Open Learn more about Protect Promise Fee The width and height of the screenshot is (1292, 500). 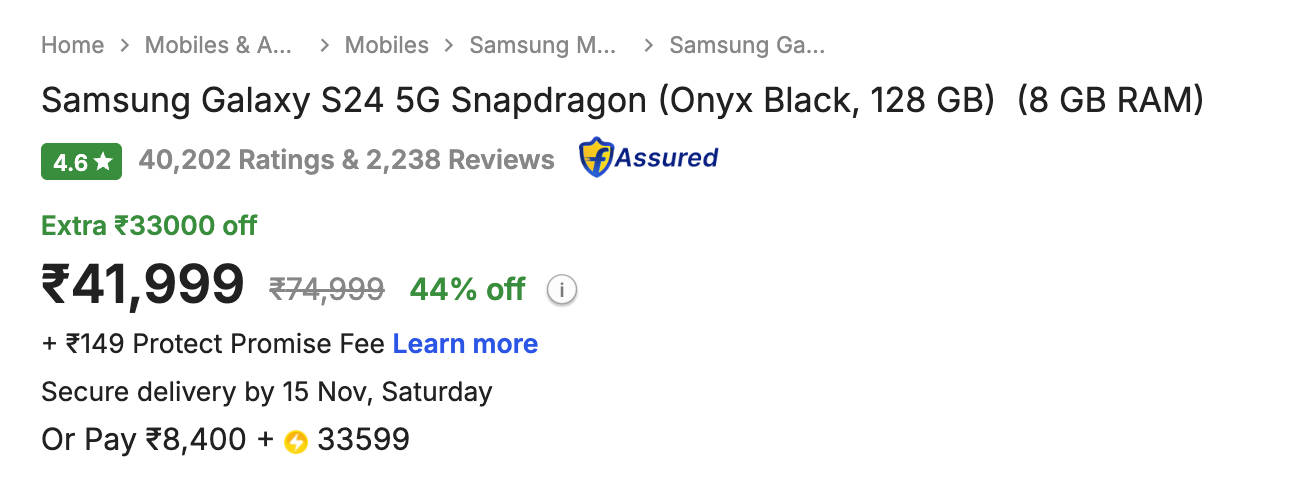(x=465, y=344)
